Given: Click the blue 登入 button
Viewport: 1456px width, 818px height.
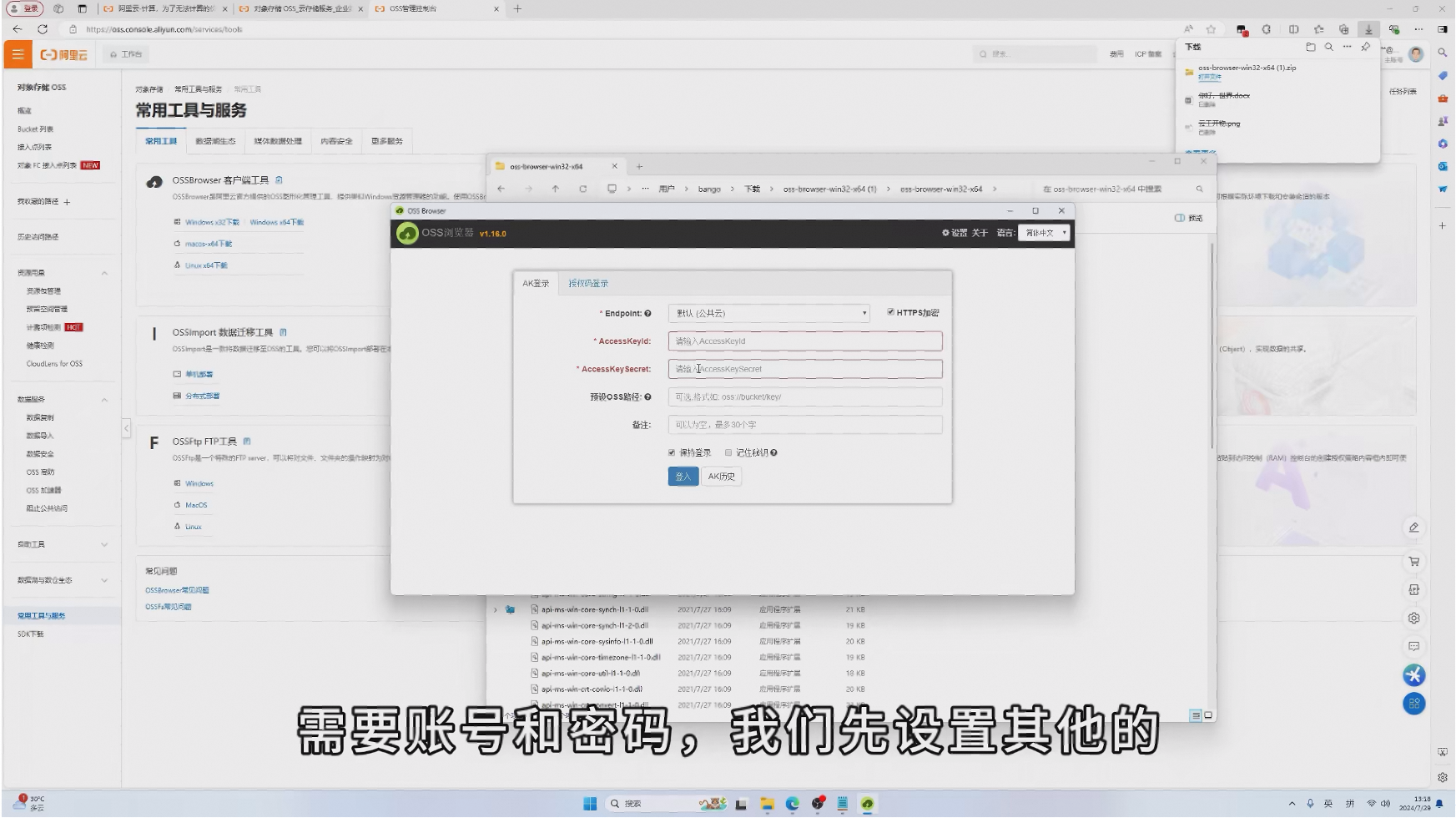Looking at the screenshot, I should coord(683,477).
